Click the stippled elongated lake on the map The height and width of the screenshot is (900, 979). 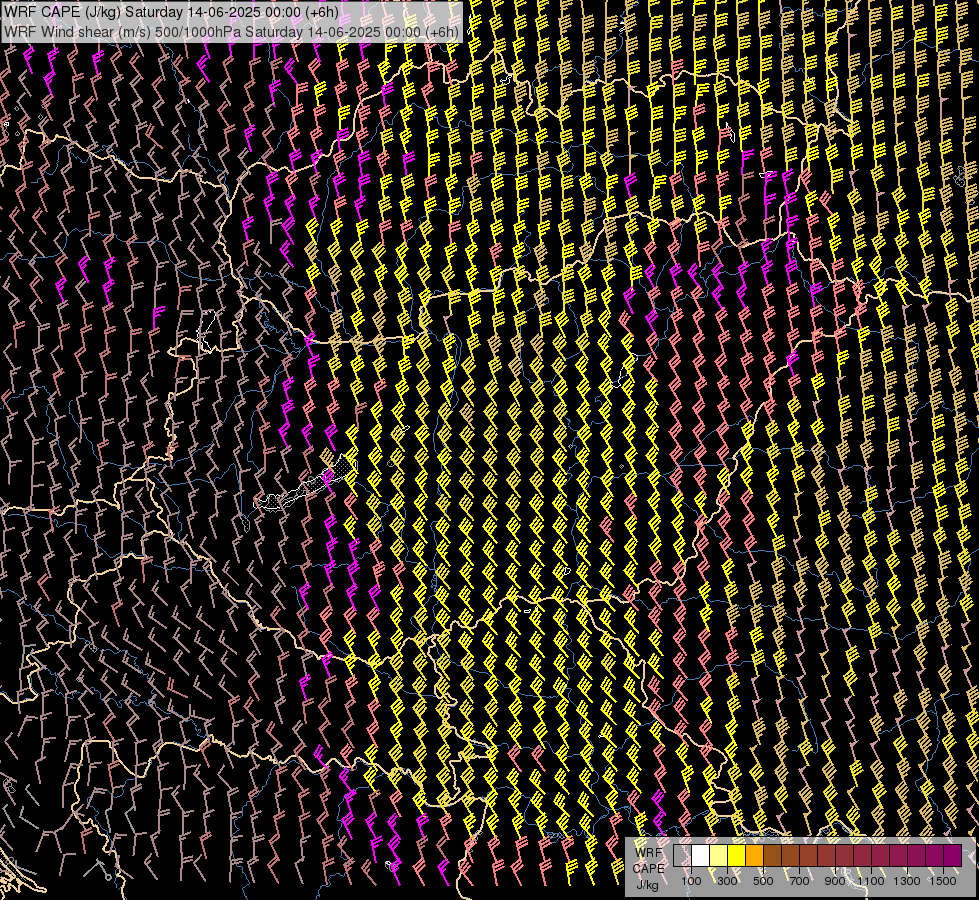(306, 485)
